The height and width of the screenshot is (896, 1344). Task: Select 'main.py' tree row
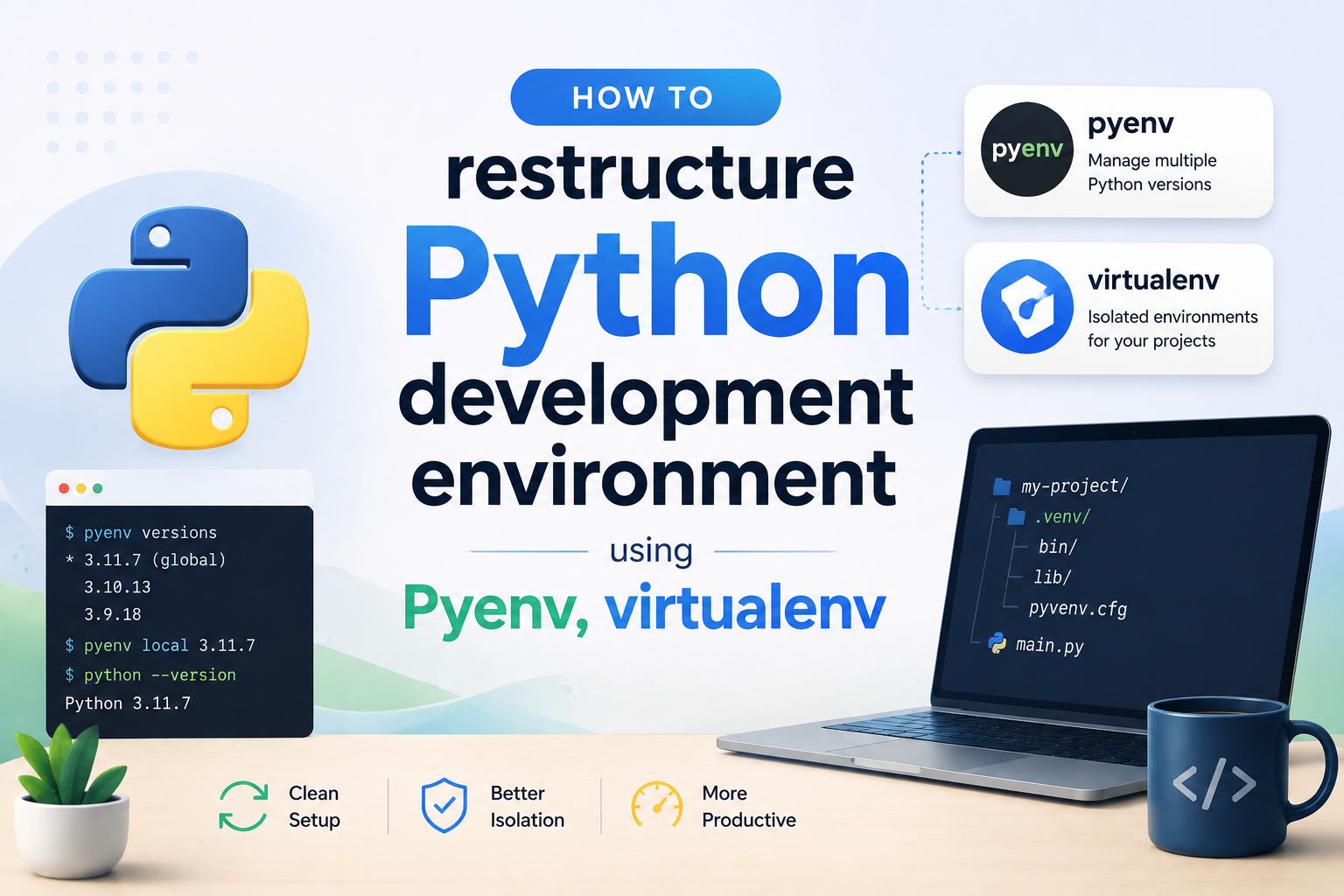1037,646
